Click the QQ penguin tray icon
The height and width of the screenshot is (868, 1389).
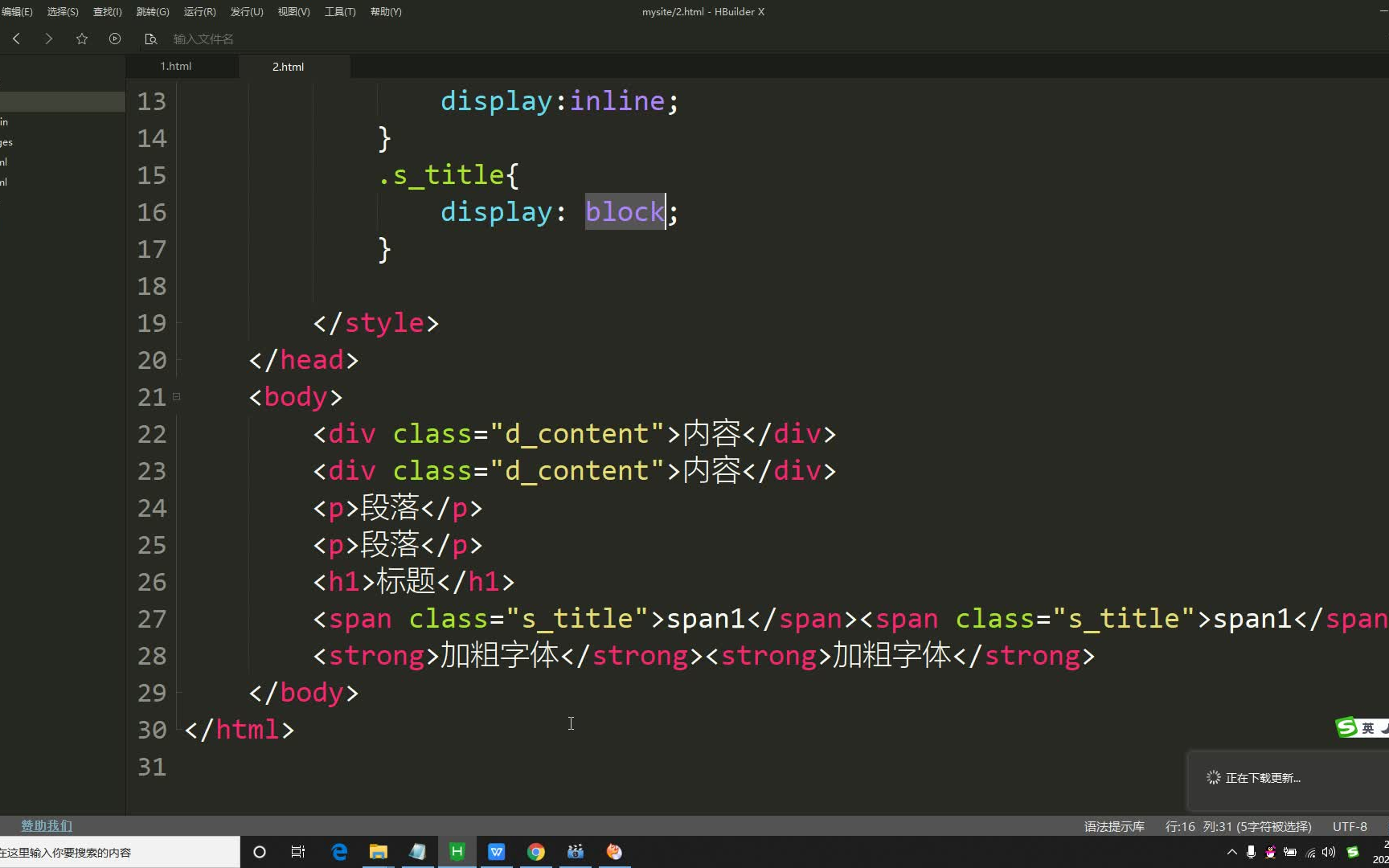point(1270,852)
